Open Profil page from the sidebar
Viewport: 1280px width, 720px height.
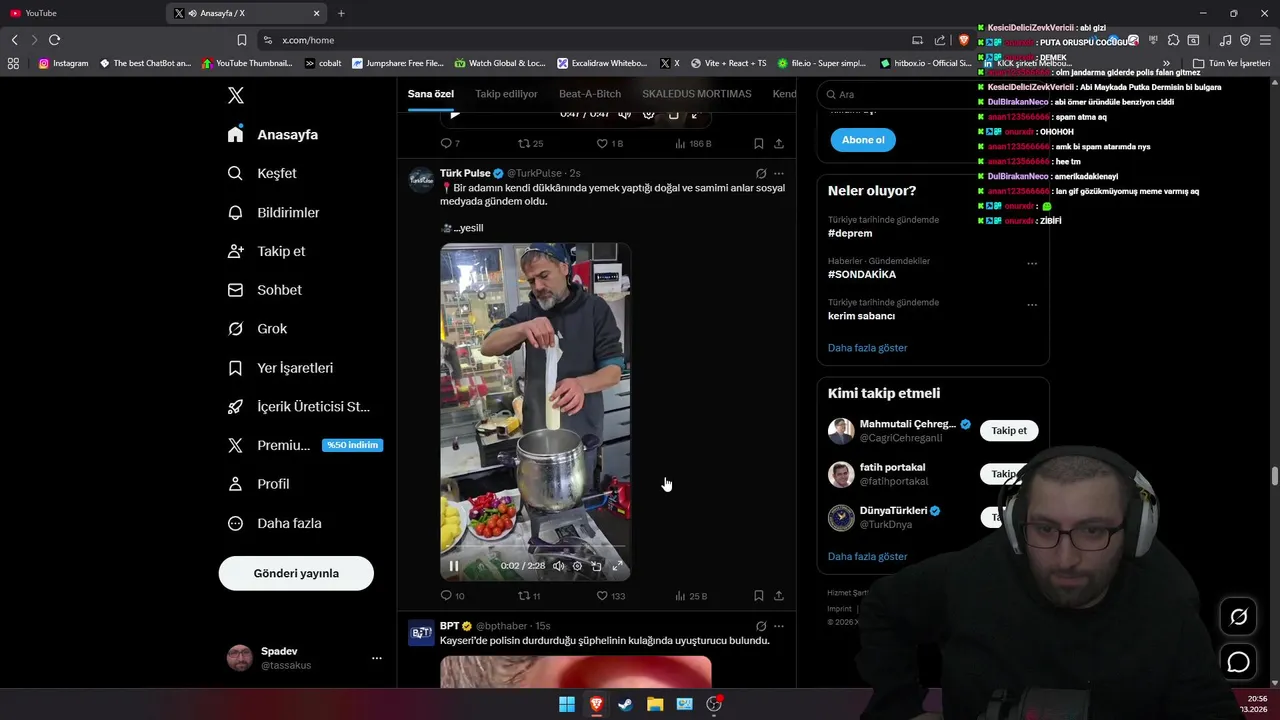(259, 484)
